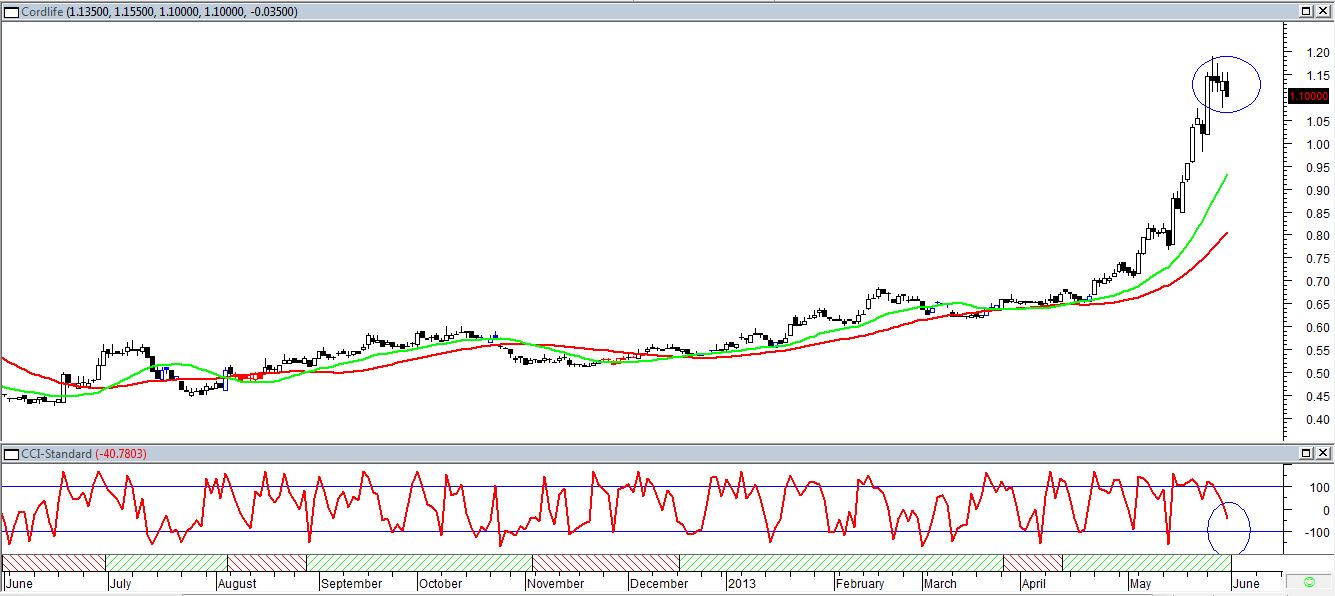
Task: Click the CCI-Standard indicator label
Action: click(56, 454)
